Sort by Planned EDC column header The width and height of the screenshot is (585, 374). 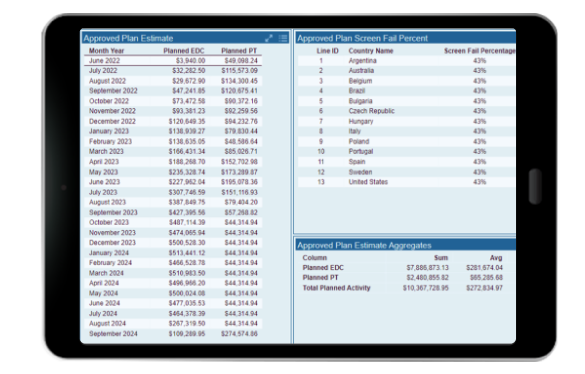(184, 51)
